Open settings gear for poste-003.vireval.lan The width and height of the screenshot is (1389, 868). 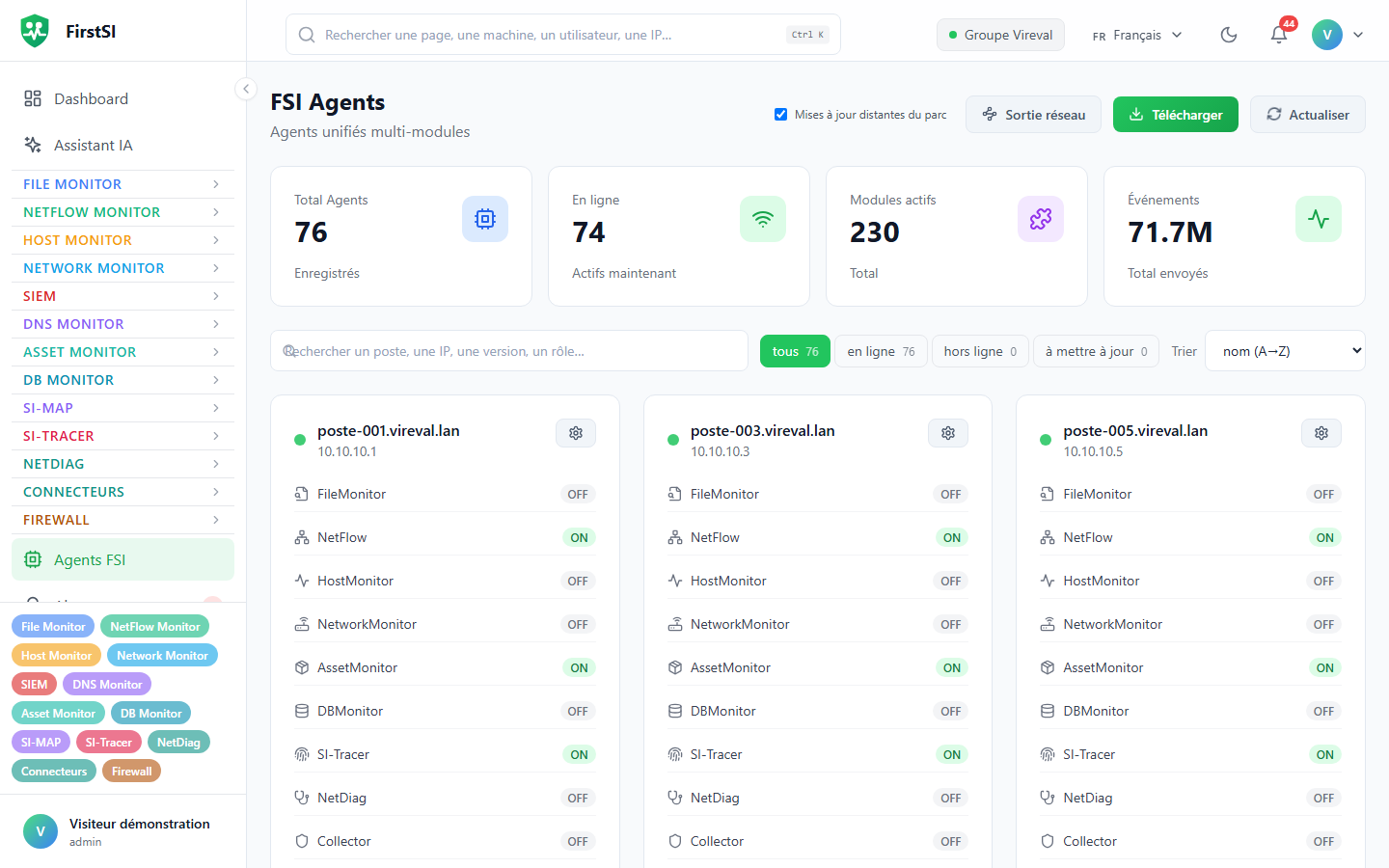(948, 433)
